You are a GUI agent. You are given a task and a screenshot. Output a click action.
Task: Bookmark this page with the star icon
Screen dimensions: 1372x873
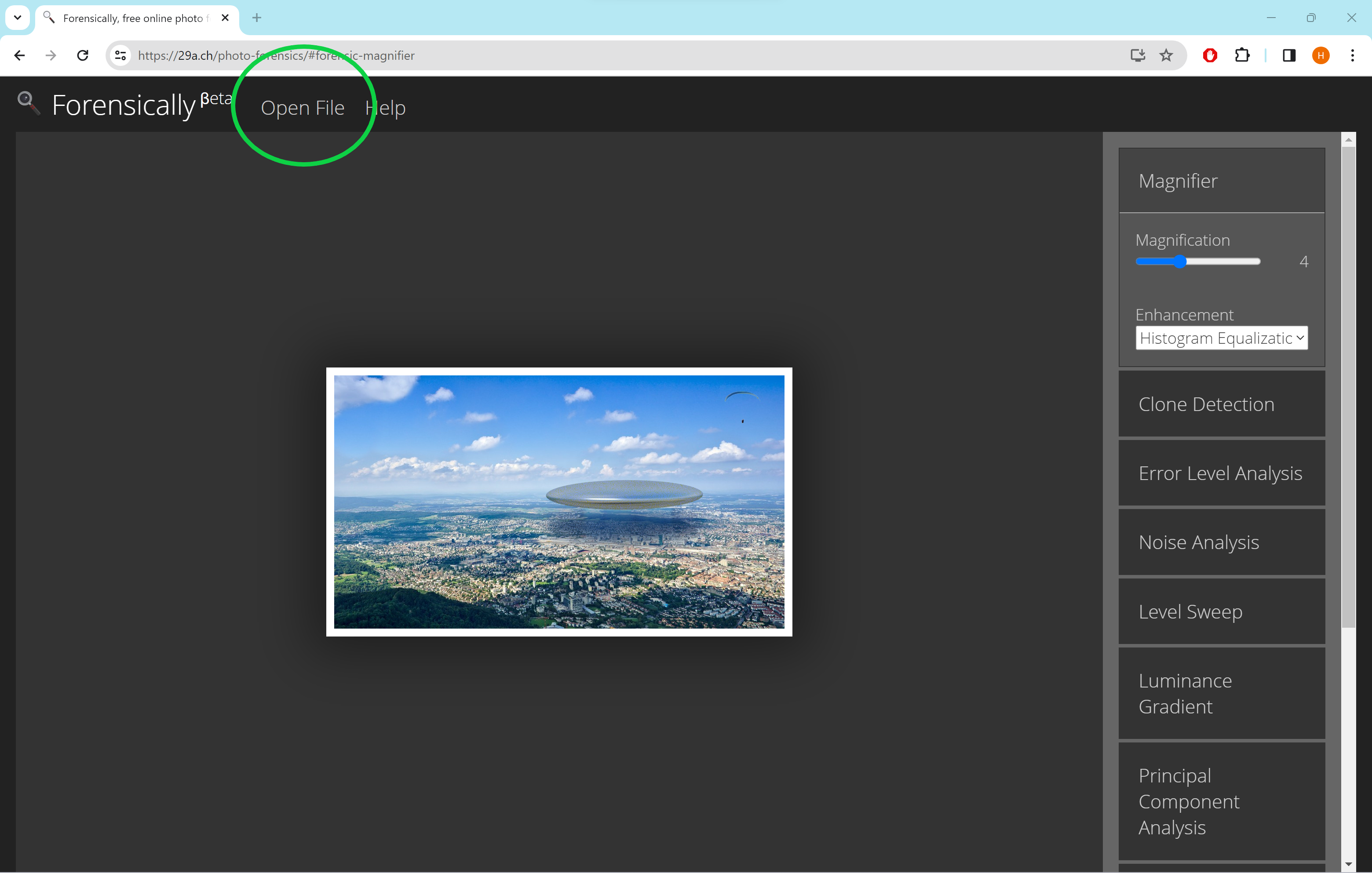1166,55
